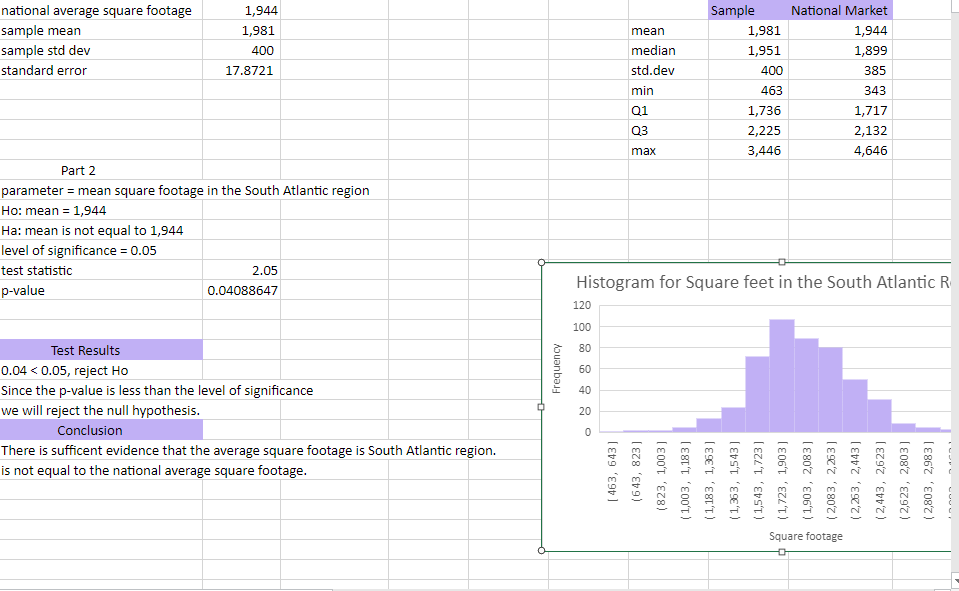Image resolution: width=959 pixels, height=591 pixels.
Task: Select the 'min' row label
Action: tap(668, 91)
